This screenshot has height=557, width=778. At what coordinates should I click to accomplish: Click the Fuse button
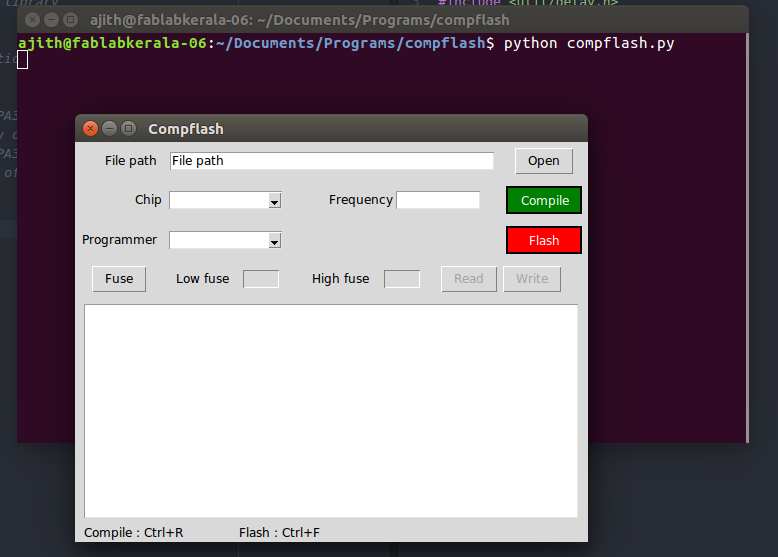(119, 279)
